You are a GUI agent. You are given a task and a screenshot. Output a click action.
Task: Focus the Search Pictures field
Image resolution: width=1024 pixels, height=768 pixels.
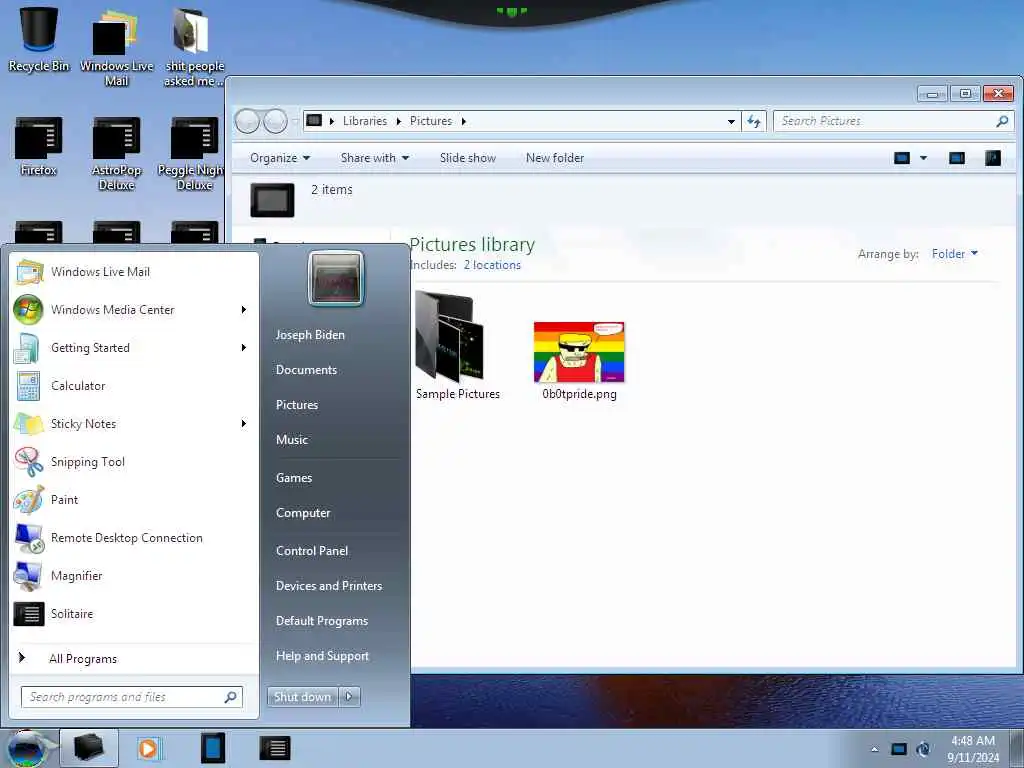(893, 121)
